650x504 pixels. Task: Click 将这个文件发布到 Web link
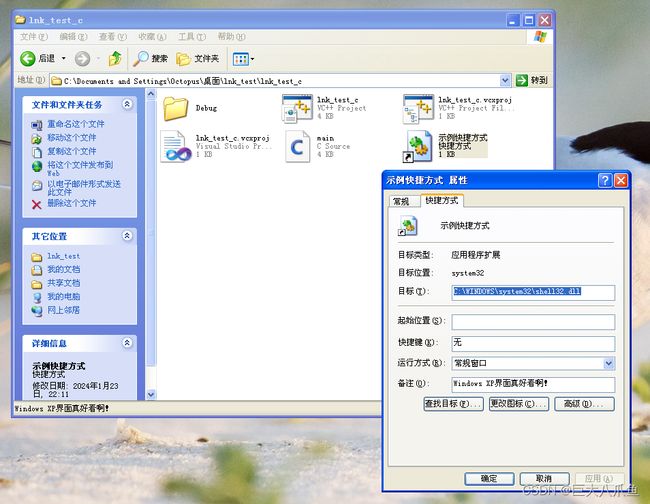(x=80, y=168)
